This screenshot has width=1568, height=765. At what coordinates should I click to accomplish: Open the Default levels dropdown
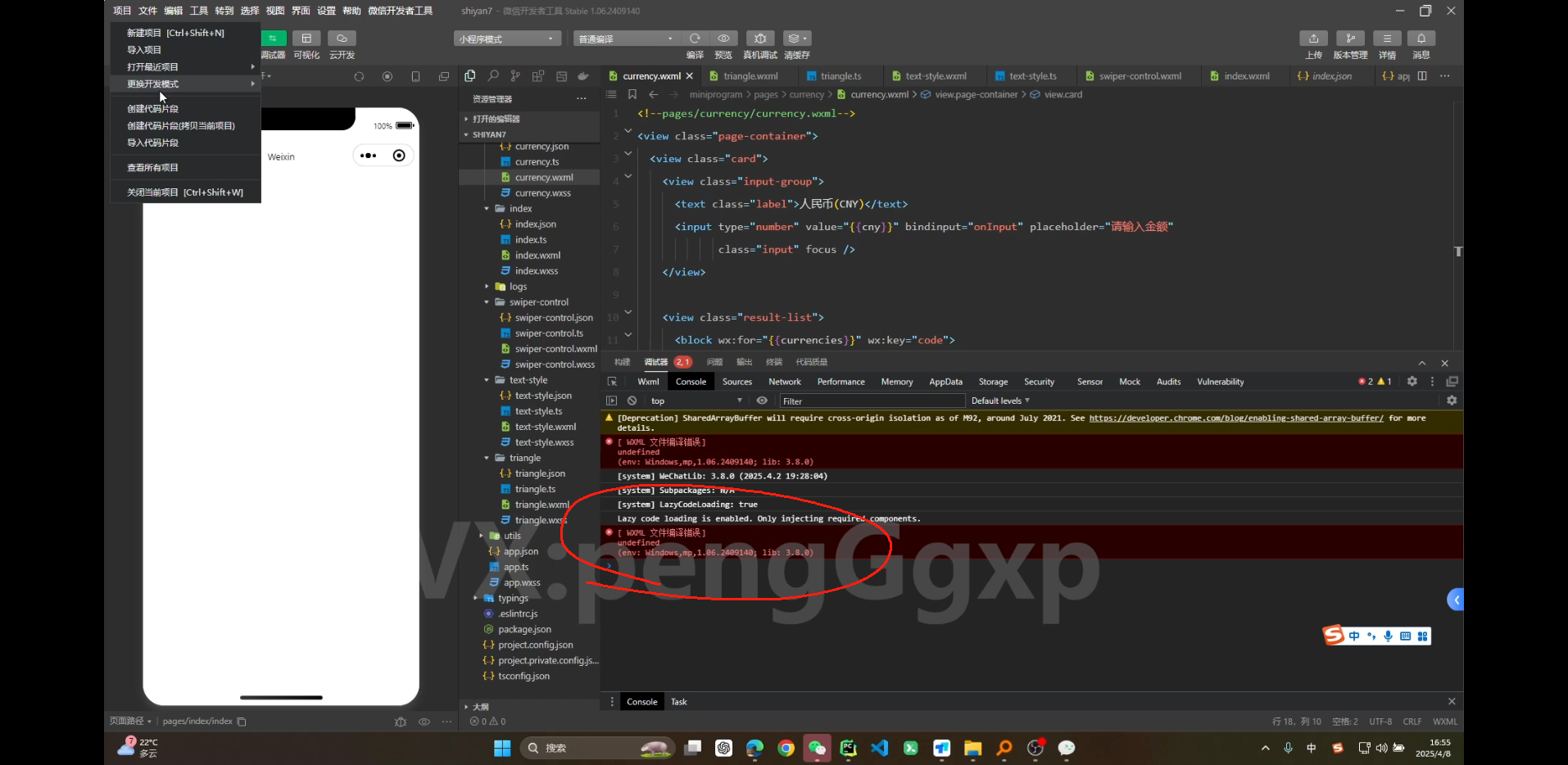click(x=1000, y=401)
